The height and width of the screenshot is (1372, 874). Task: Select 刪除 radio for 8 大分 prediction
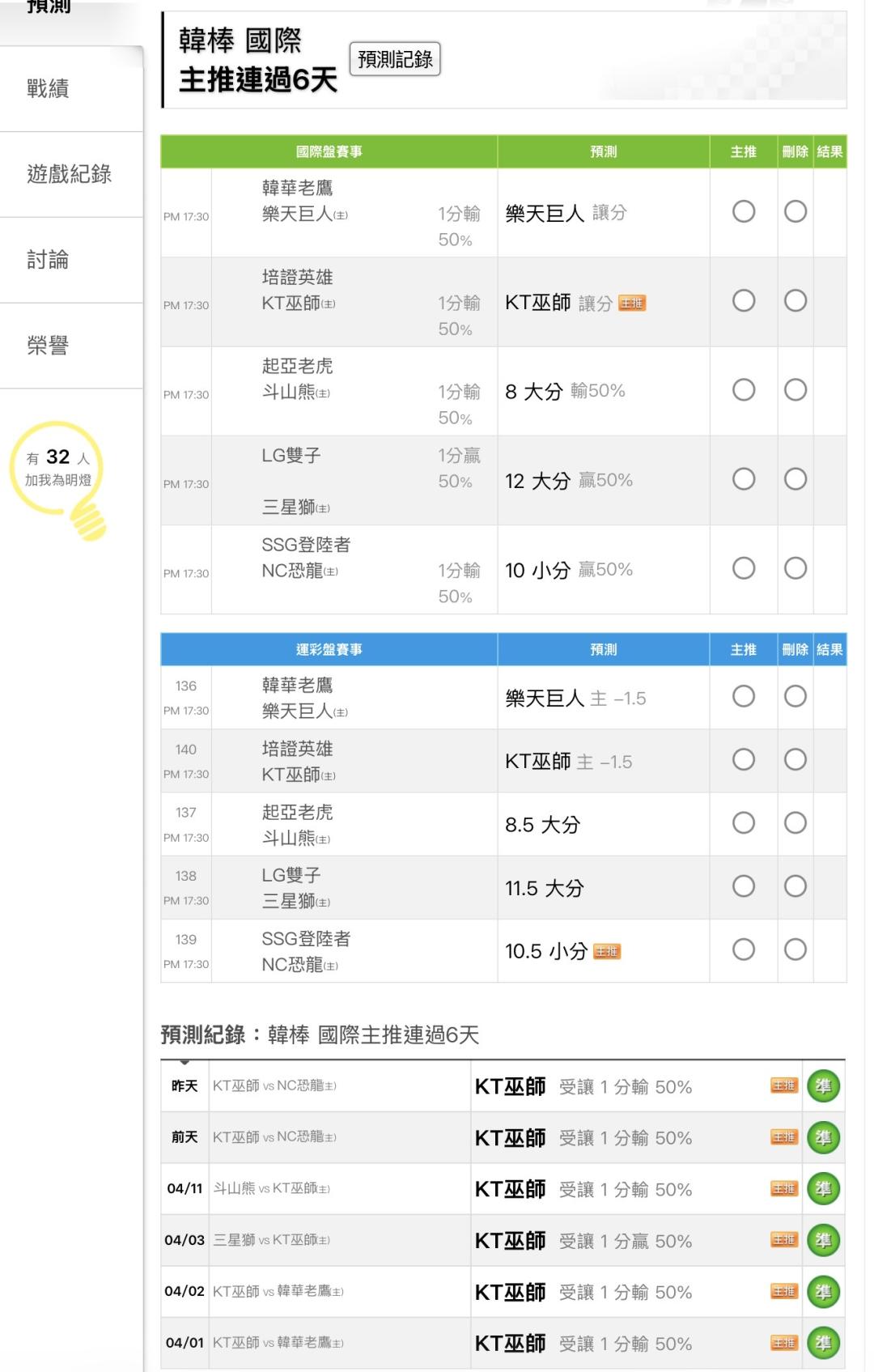[795, 390]
